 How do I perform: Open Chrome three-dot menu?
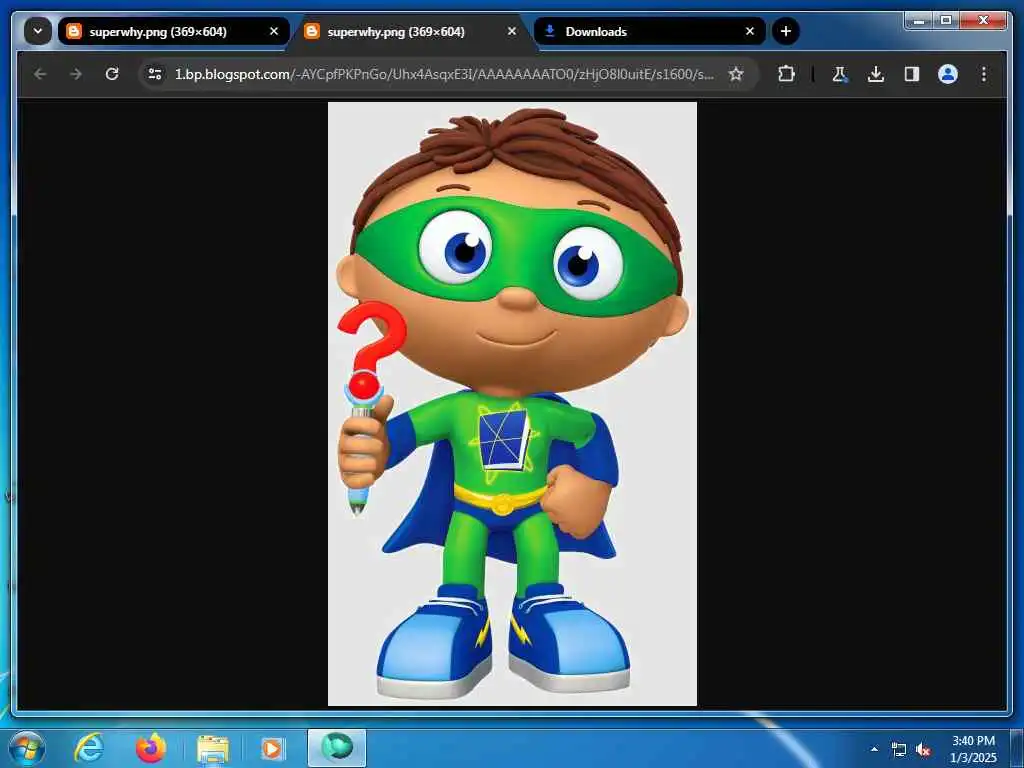tap(984, 74)
